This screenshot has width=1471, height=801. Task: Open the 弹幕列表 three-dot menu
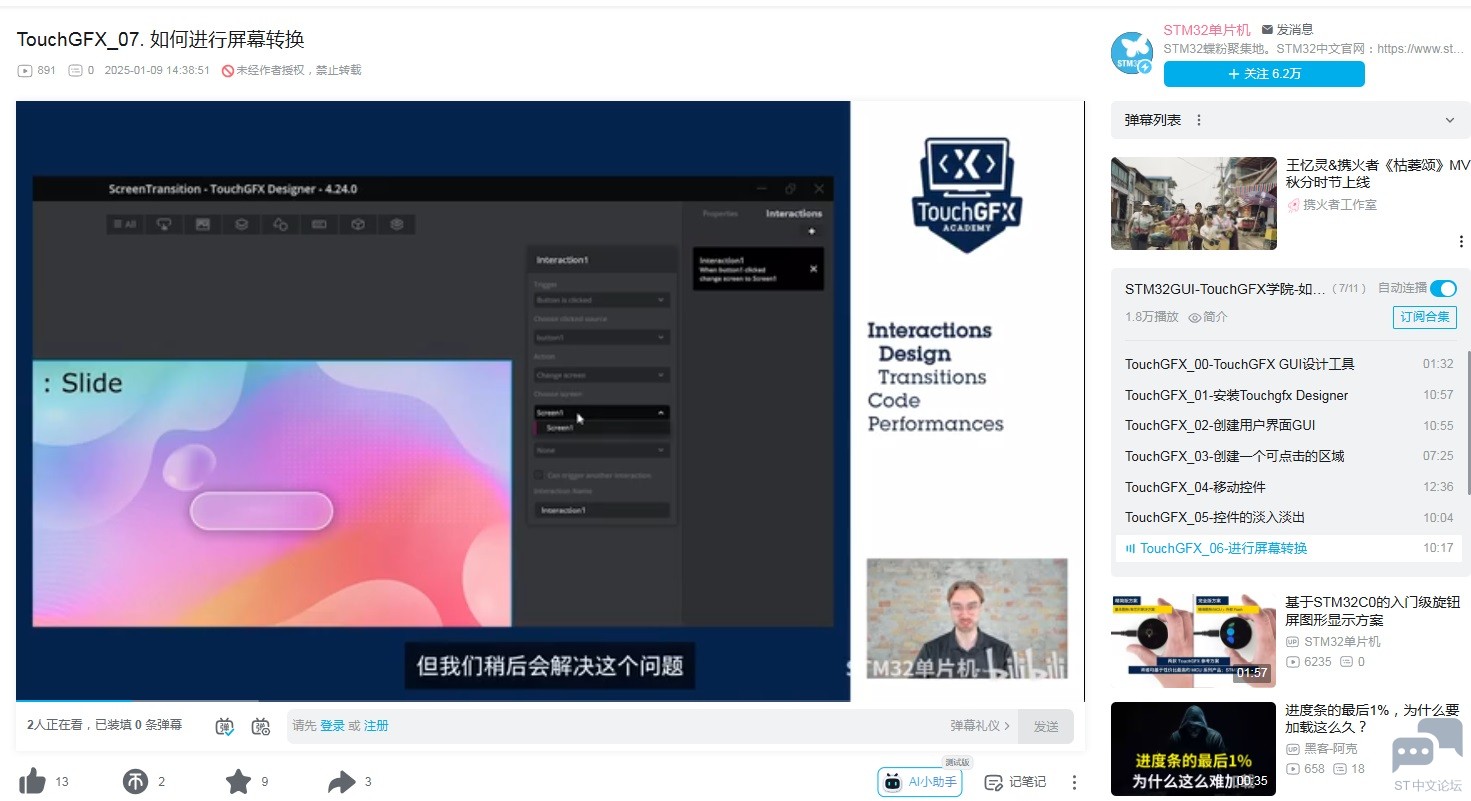(1199, 120)
